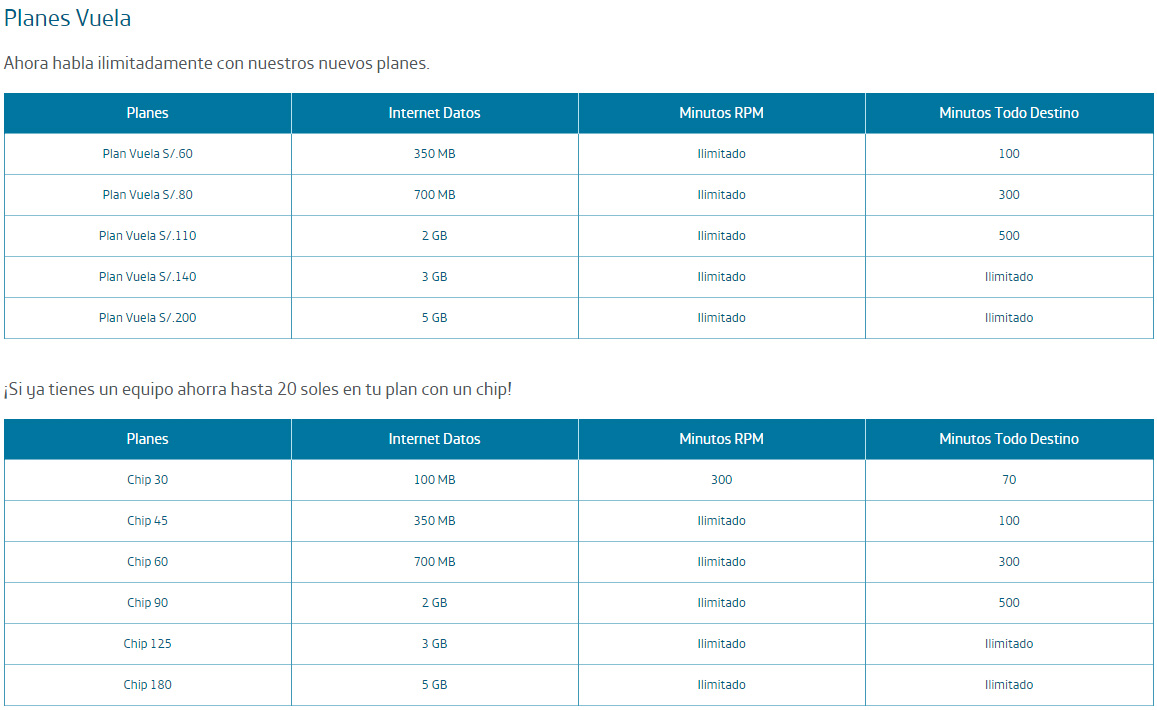This screenshot has width=1157, height=710.
Task: Select the Chip 30 plan cell
Action: [148, 480]
